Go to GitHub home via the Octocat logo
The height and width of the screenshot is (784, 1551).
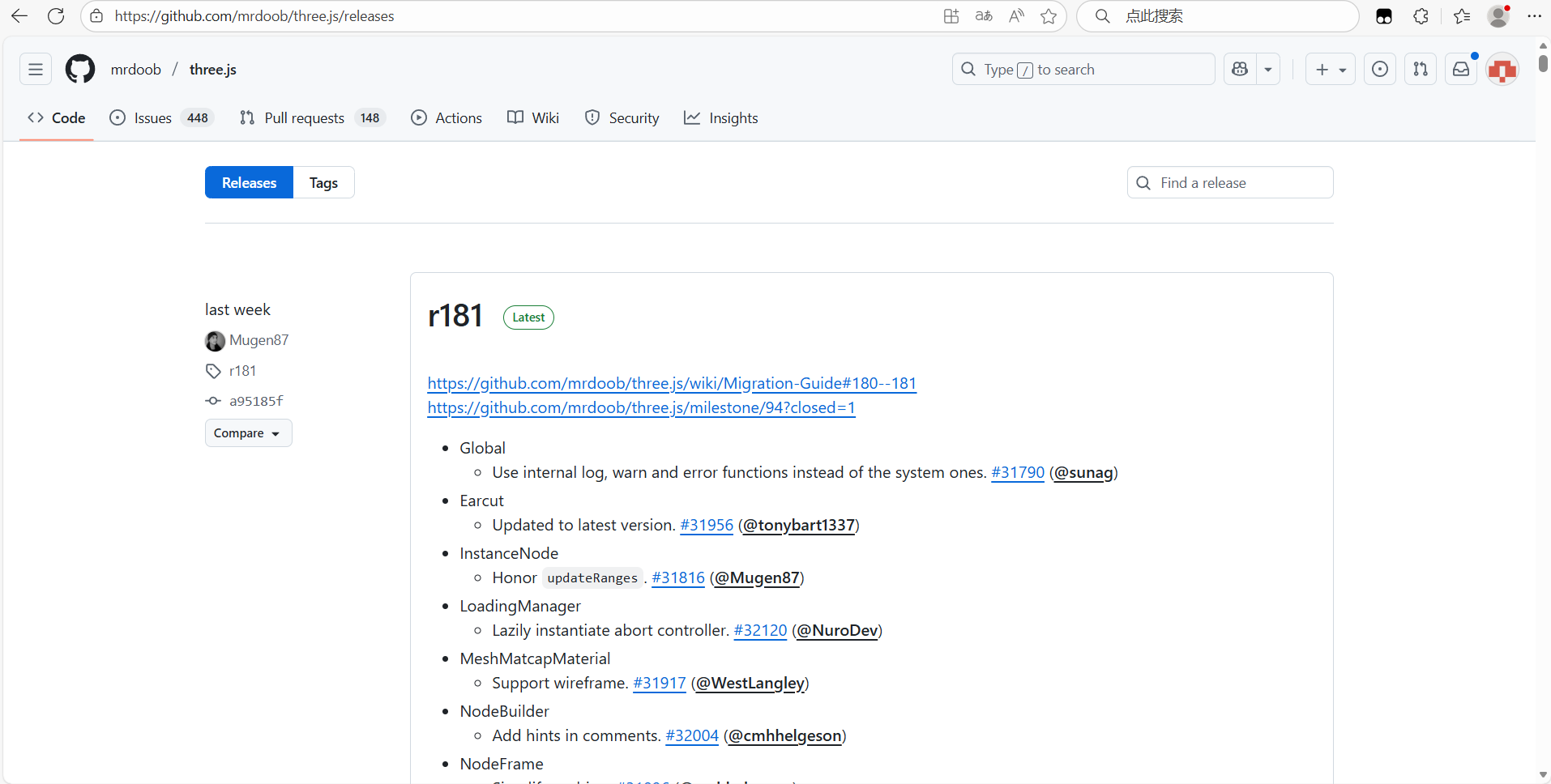[80, 70]
